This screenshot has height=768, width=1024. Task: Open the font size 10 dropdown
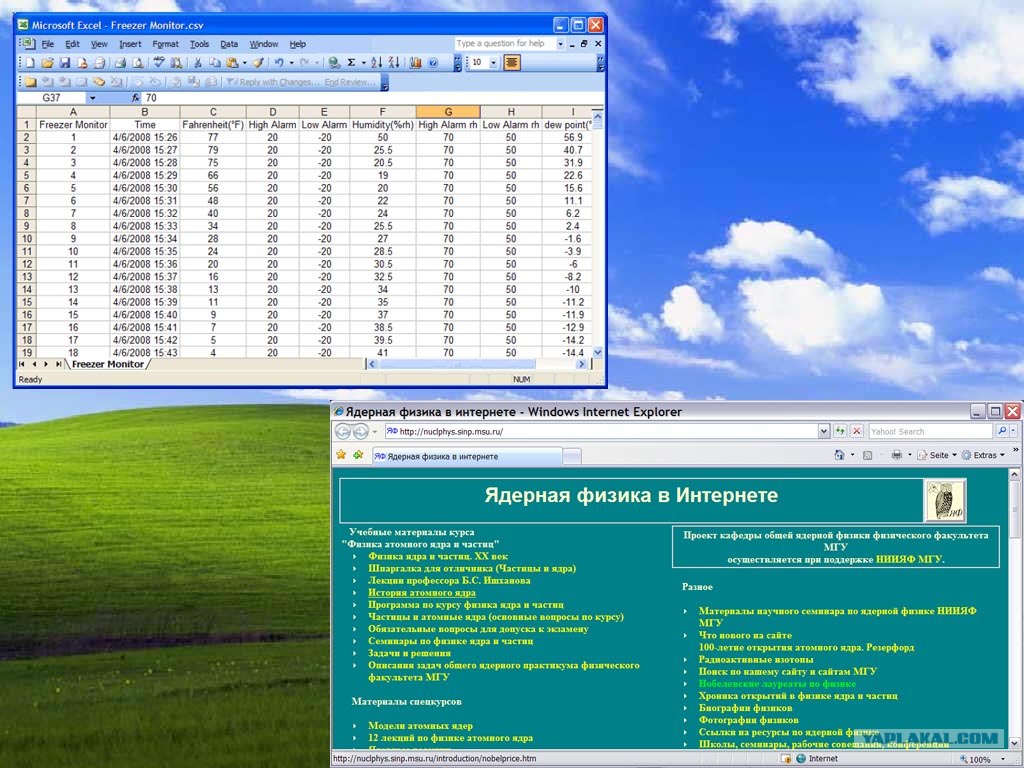click(x=493, y=63)
